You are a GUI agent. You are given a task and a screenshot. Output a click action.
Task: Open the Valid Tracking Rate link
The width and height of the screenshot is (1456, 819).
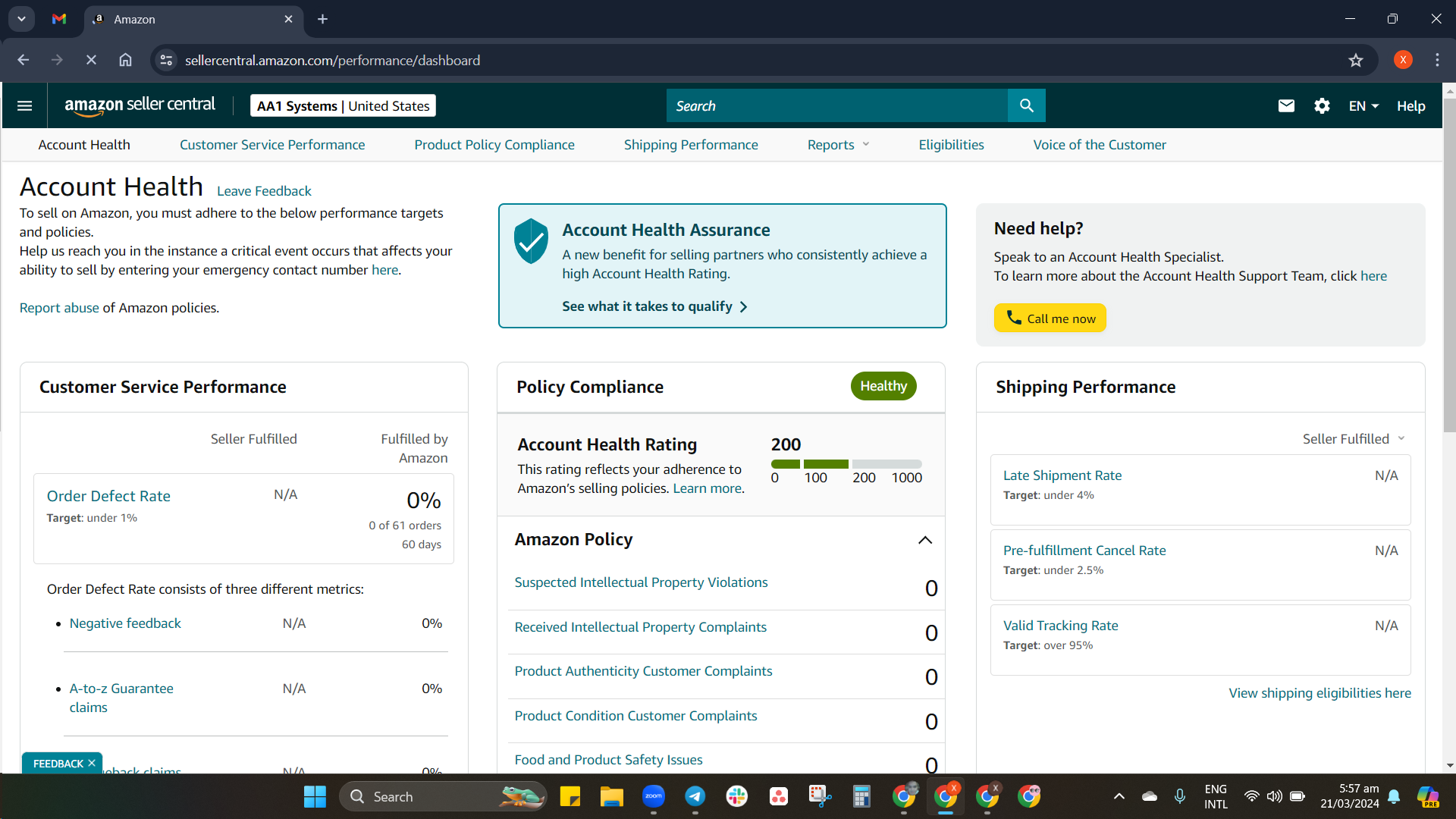pos(1060,626)
